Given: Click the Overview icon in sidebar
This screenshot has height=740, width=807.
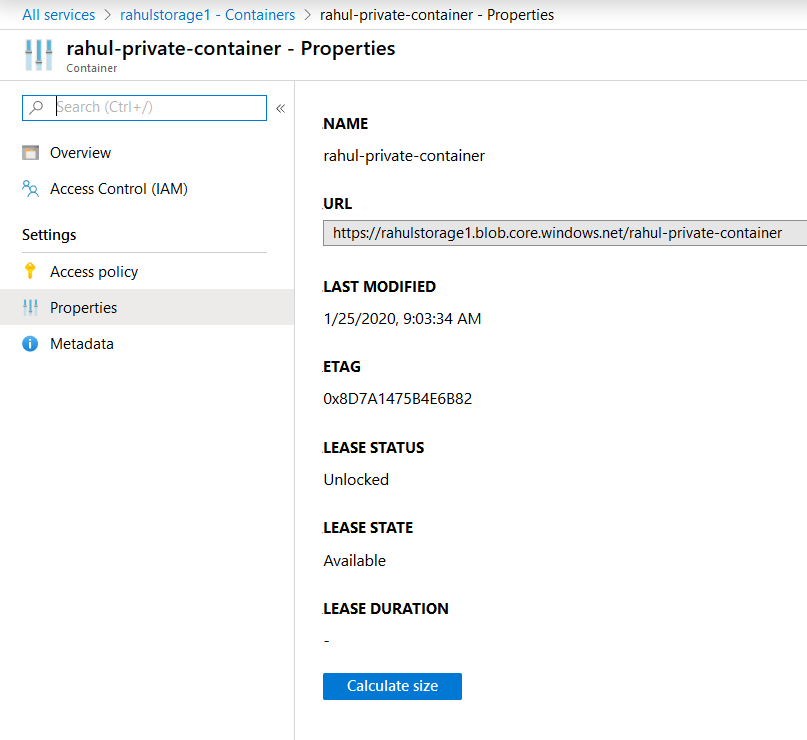Looking at the screenshot, I should 30,153.
